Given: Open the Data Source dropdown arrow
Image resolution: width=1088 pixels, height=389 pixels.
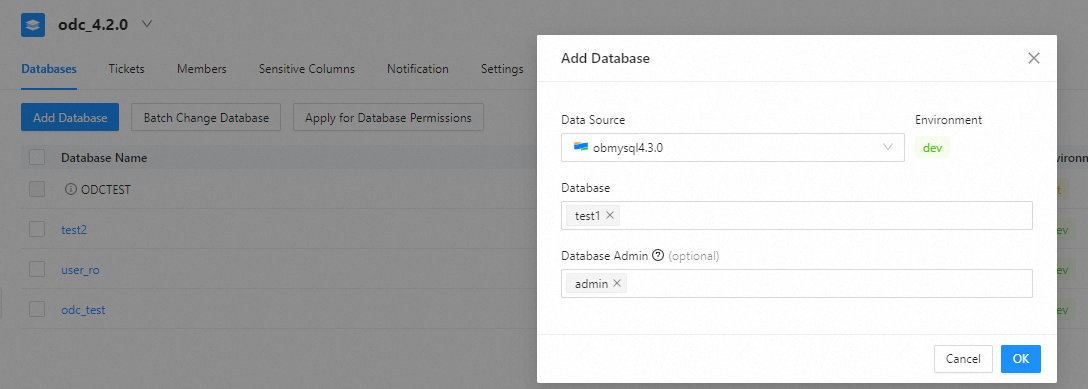Looking at the screenshot, I should coord(887,147).
